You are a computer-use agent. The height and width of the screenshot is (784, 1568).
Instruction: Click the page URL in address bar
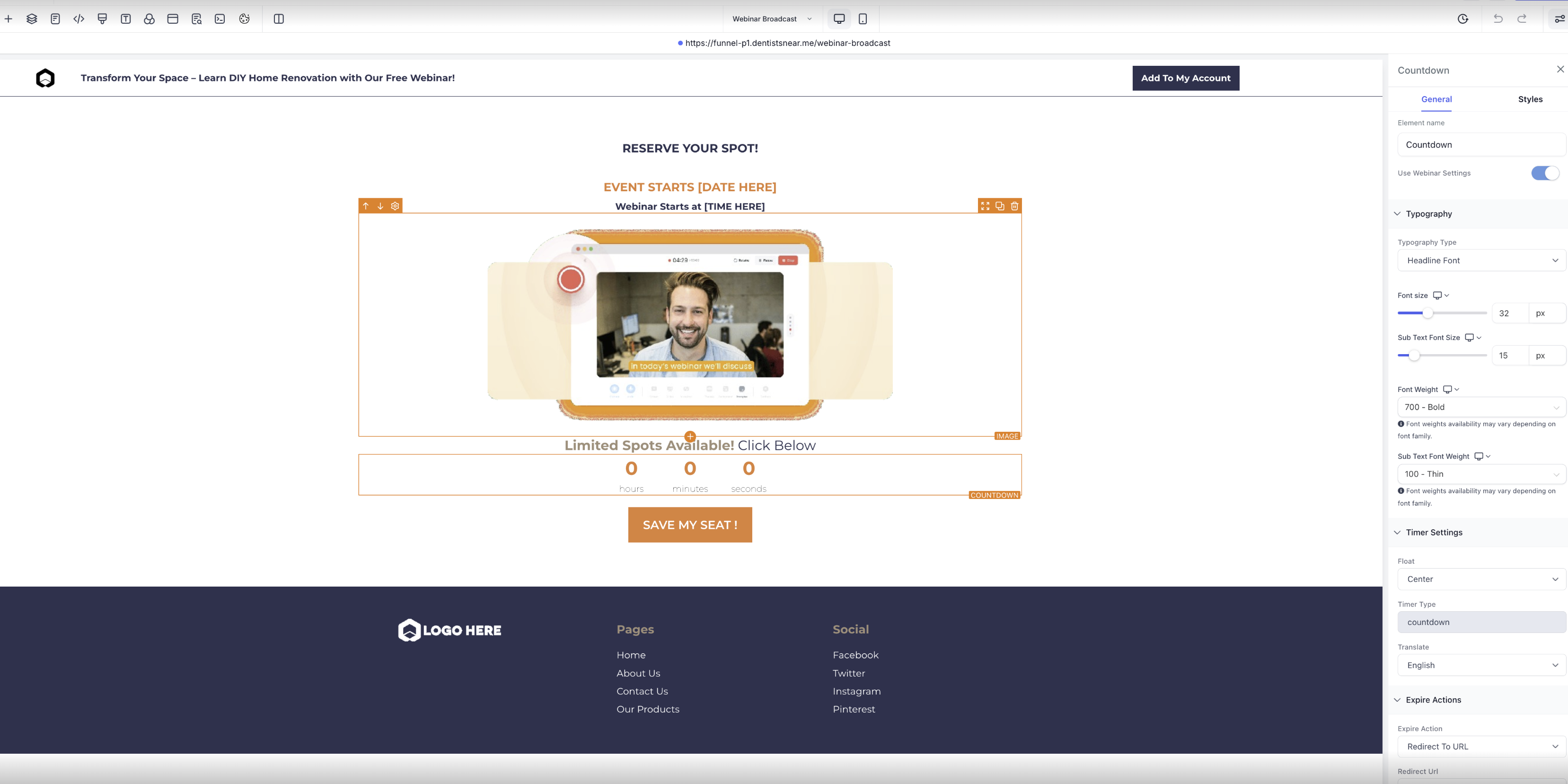pyautogui.click(x=788, y=43)
